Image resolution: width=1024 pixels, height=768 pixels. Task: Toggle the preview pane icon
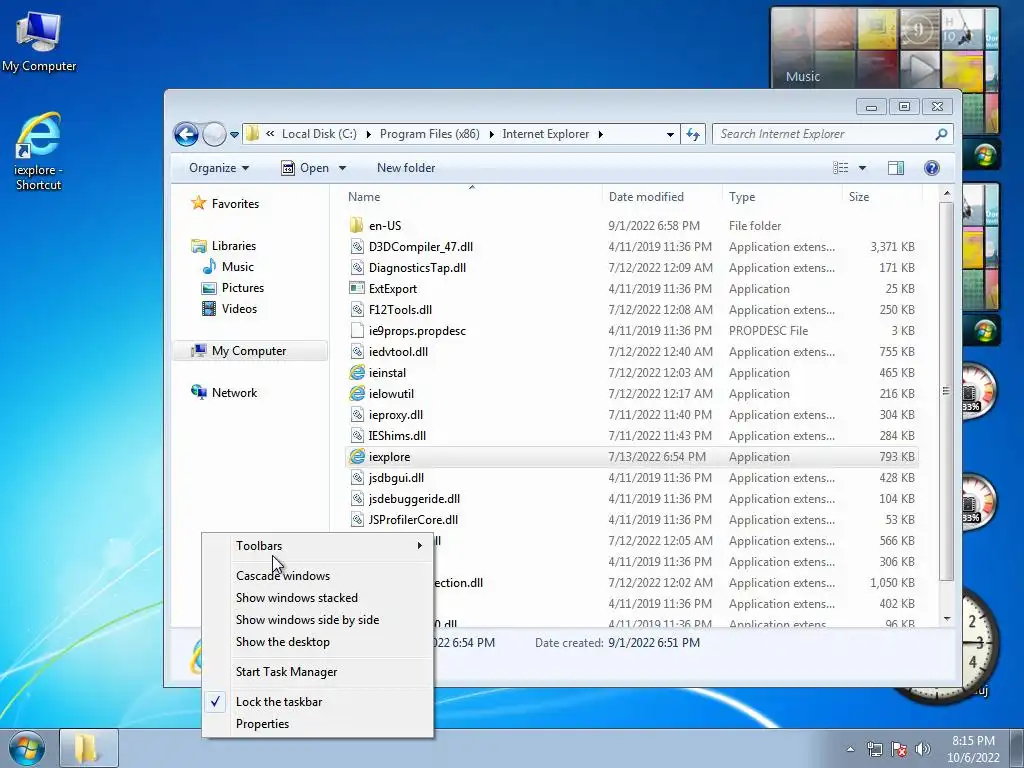[x=896, y=168]
